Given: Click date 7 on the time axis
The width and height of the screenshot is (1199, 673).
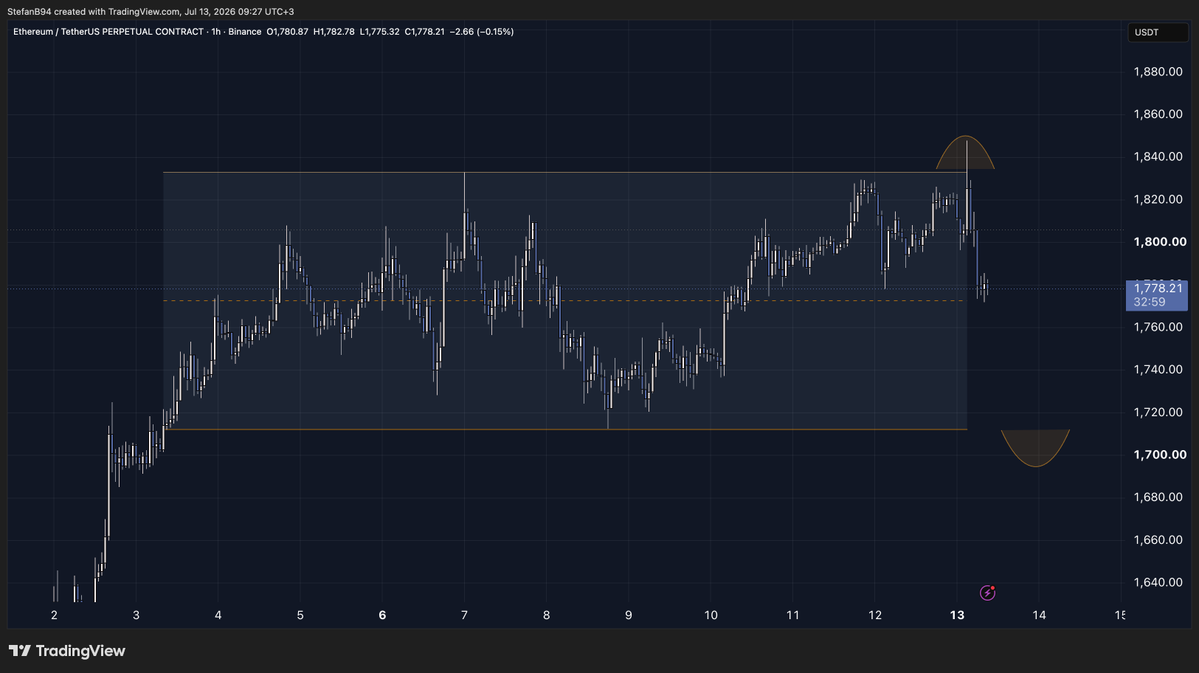Looking at the screenshot, I should (x=464, y=615).
